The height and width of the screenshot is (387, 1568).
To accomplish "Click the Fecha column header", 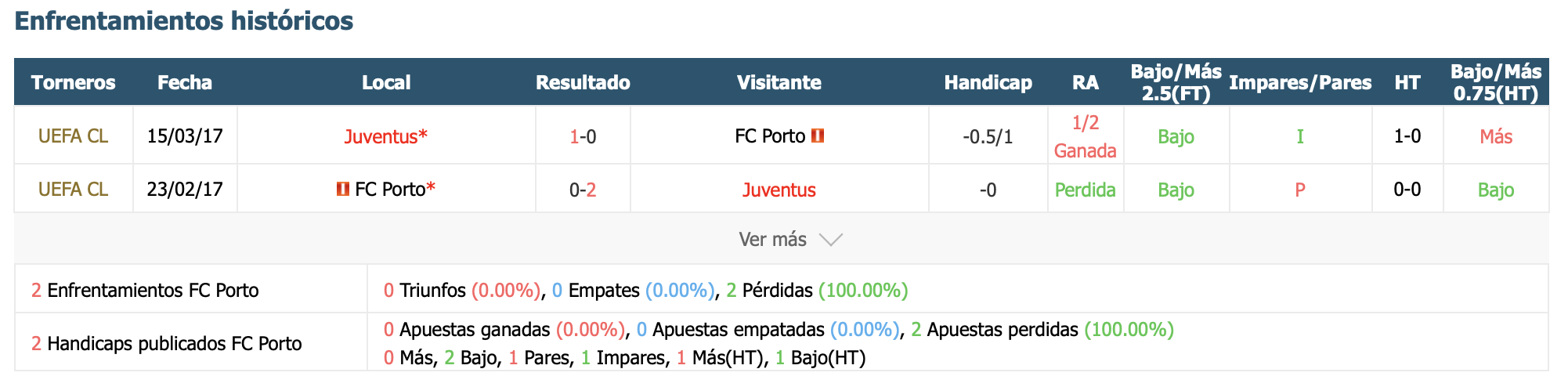I will [185, 82].
